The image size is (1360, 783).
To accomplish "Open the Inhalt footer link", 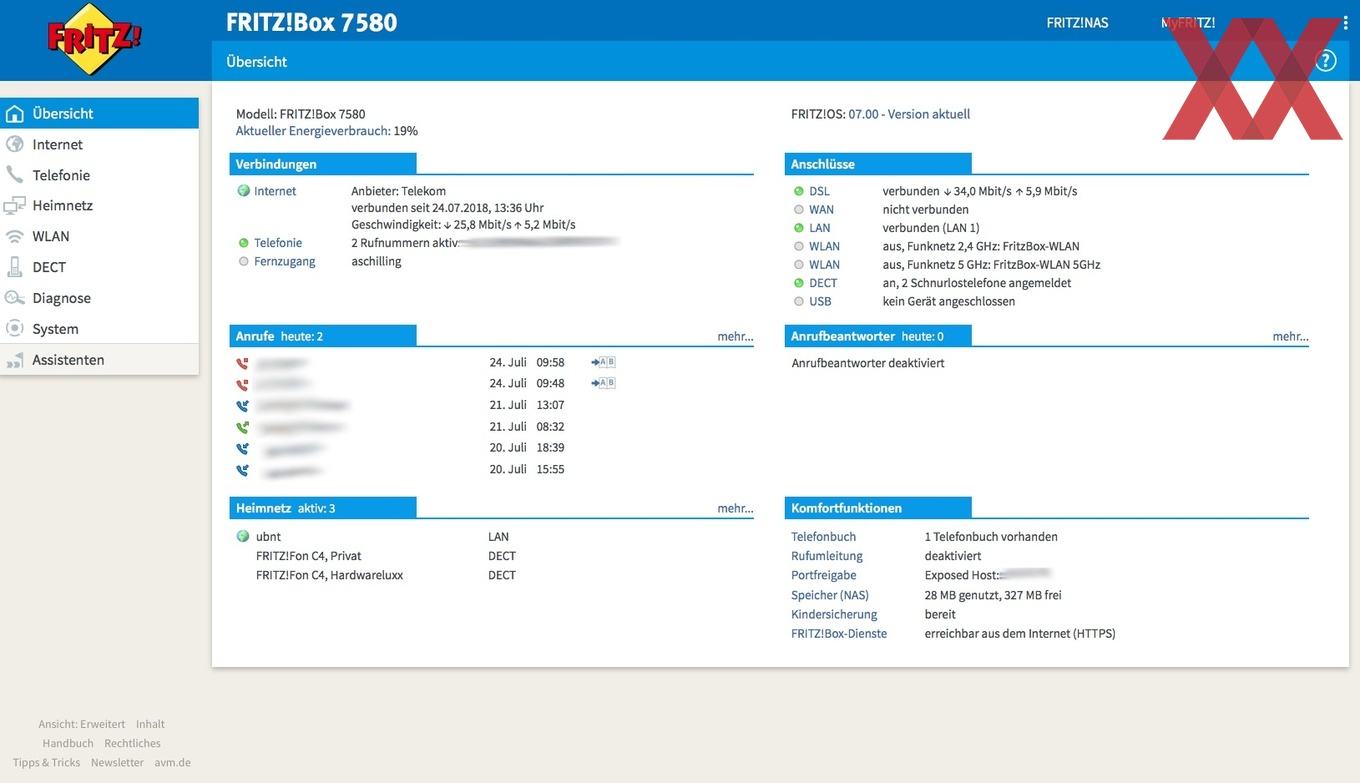I will pos(150,724).
